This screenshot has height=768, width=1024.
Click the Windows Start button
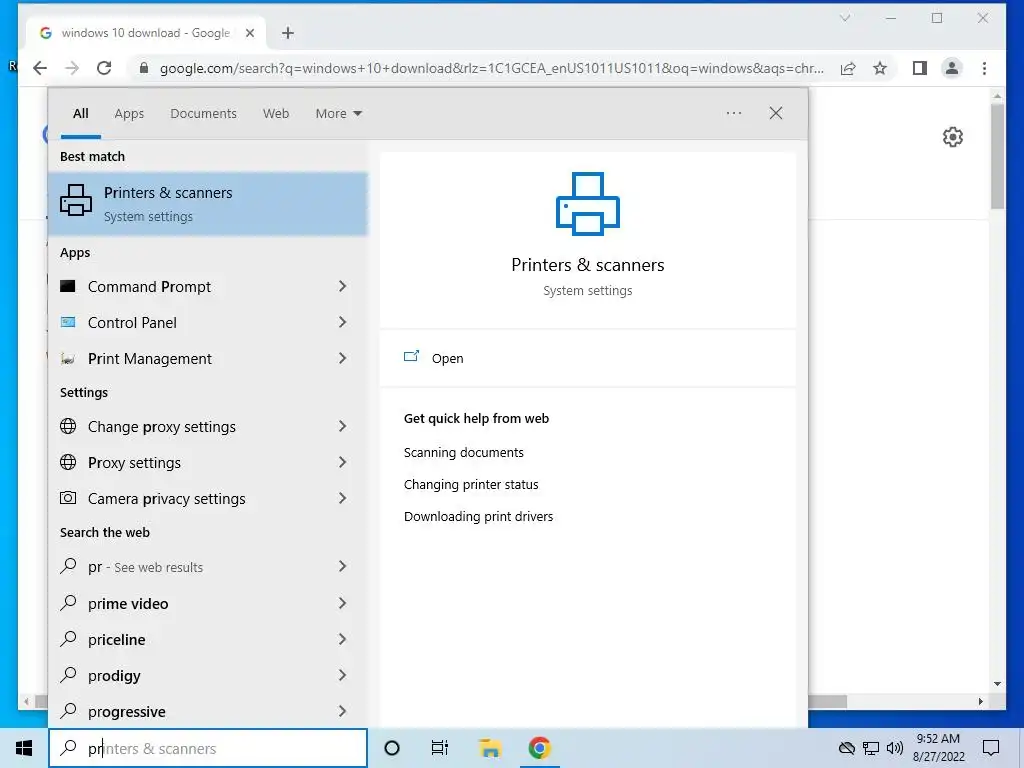(24, 748)
